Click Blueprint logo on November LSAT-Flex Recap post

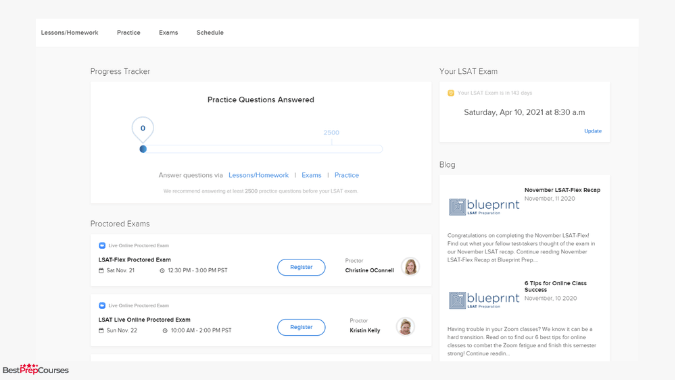[x=484, y=207]
